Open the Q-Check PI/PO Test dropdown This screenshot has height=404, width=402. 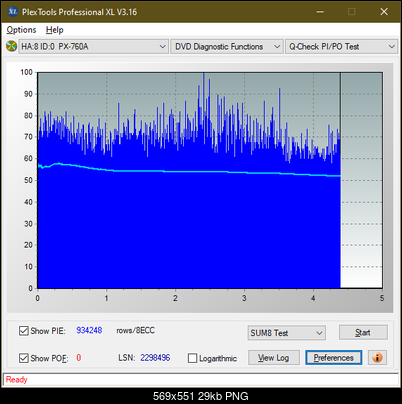tap(342, 47)
